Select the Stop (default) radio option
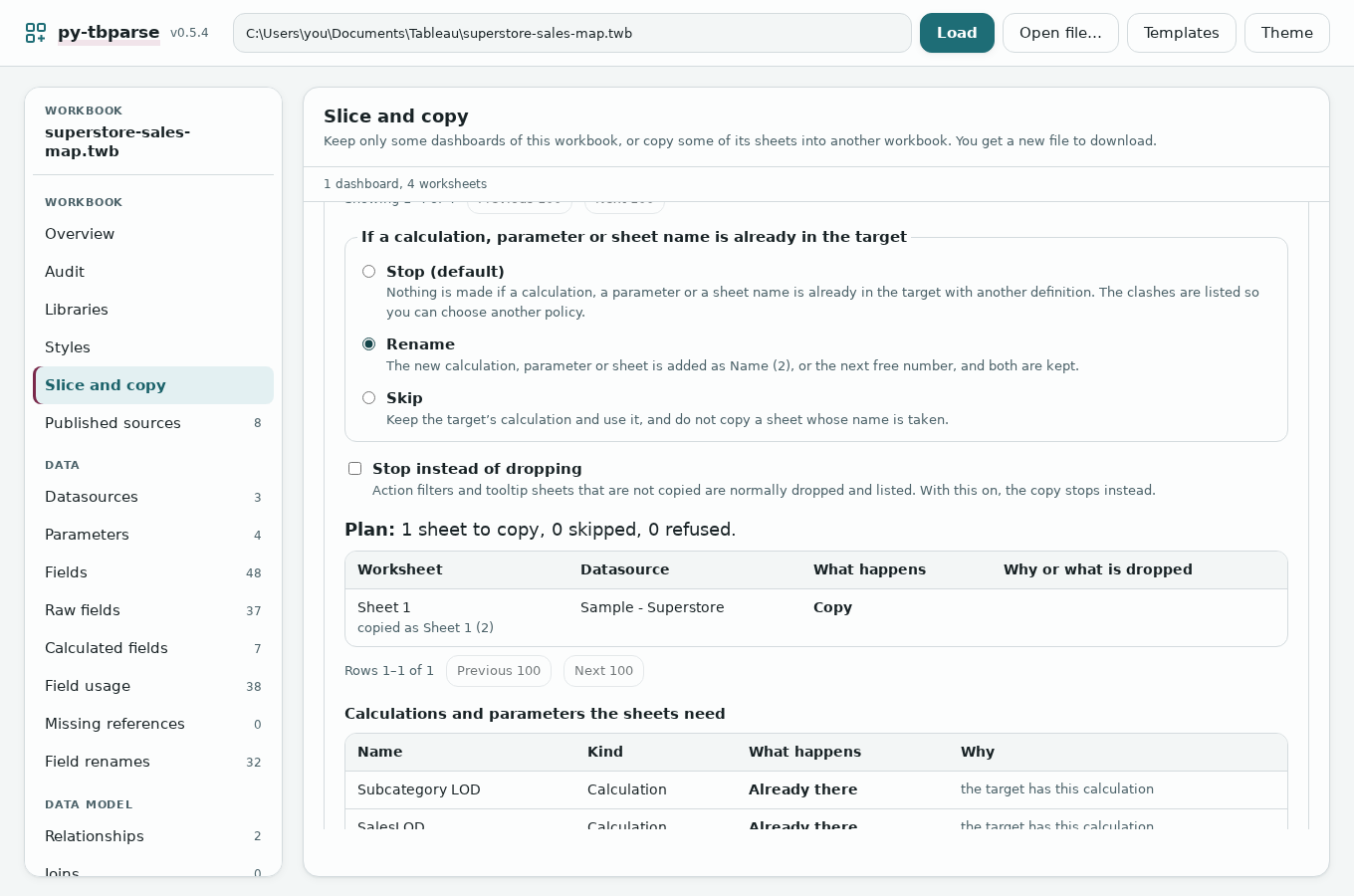 [x=369, y=272]
